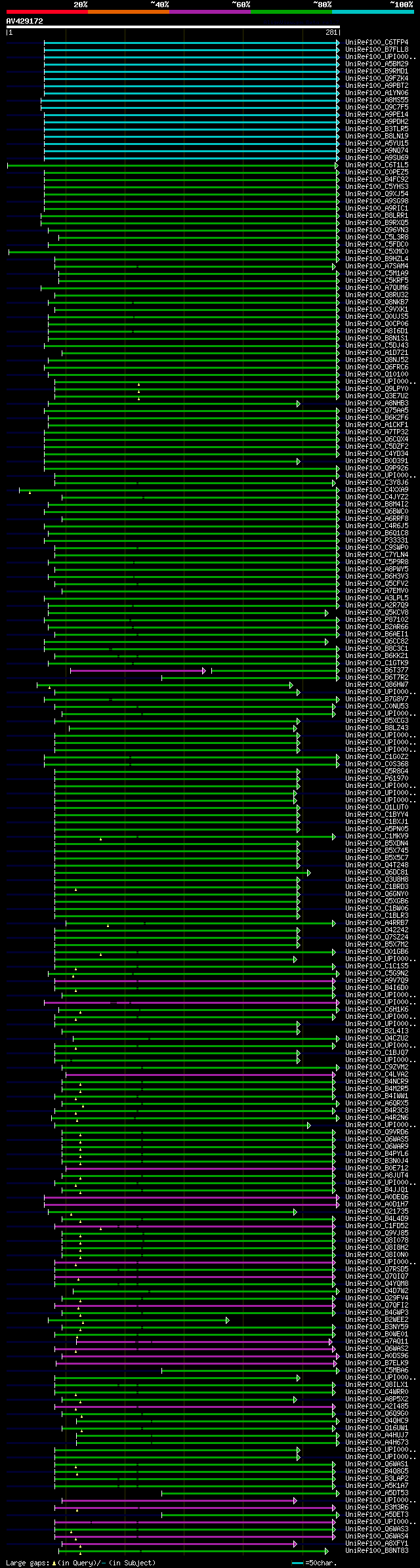Click the orange ~40% identity legend bar

point(129,12)
